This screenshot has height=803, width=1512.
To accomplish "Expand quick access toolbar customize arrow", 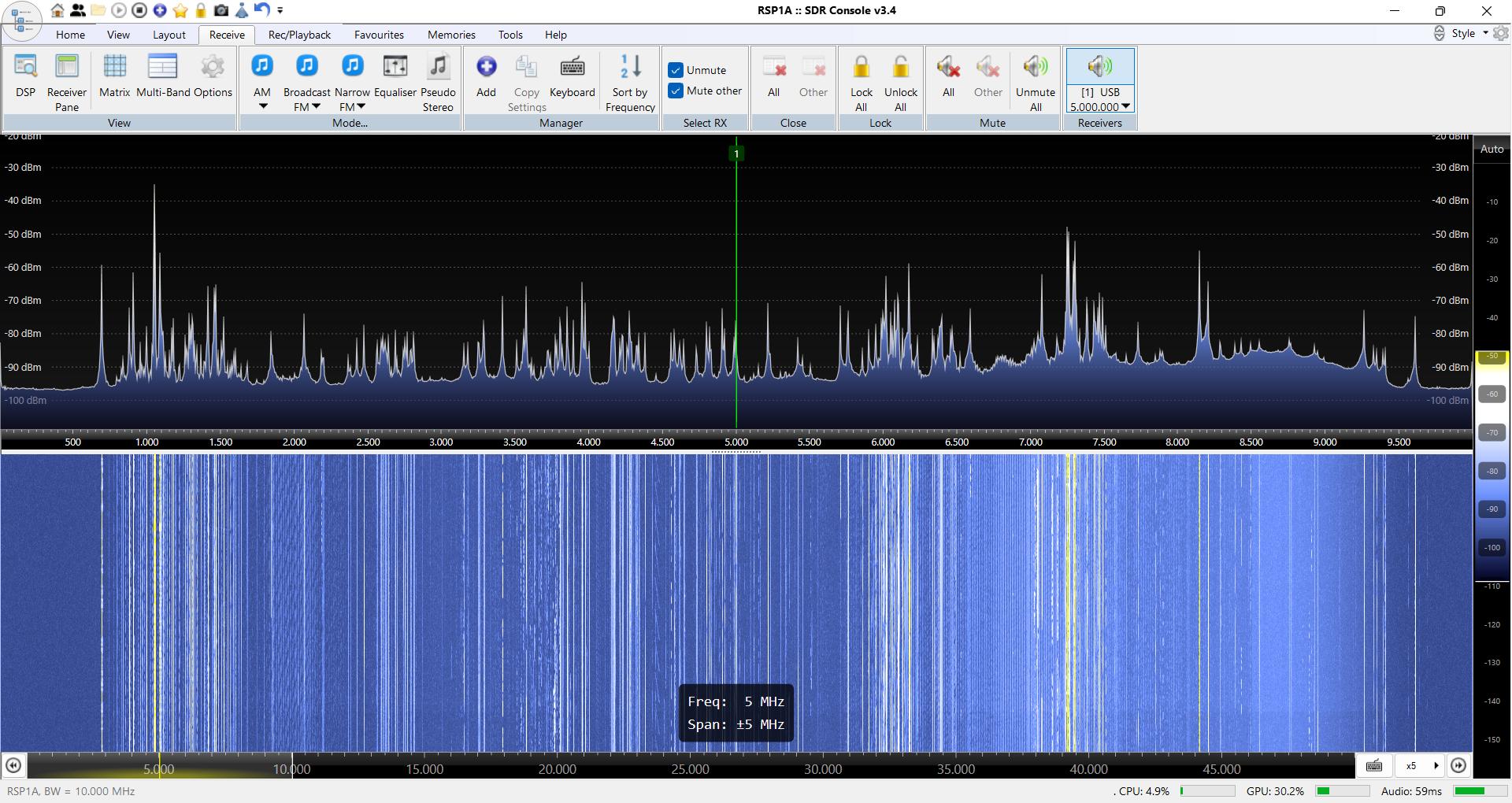I will click(280, 10).
